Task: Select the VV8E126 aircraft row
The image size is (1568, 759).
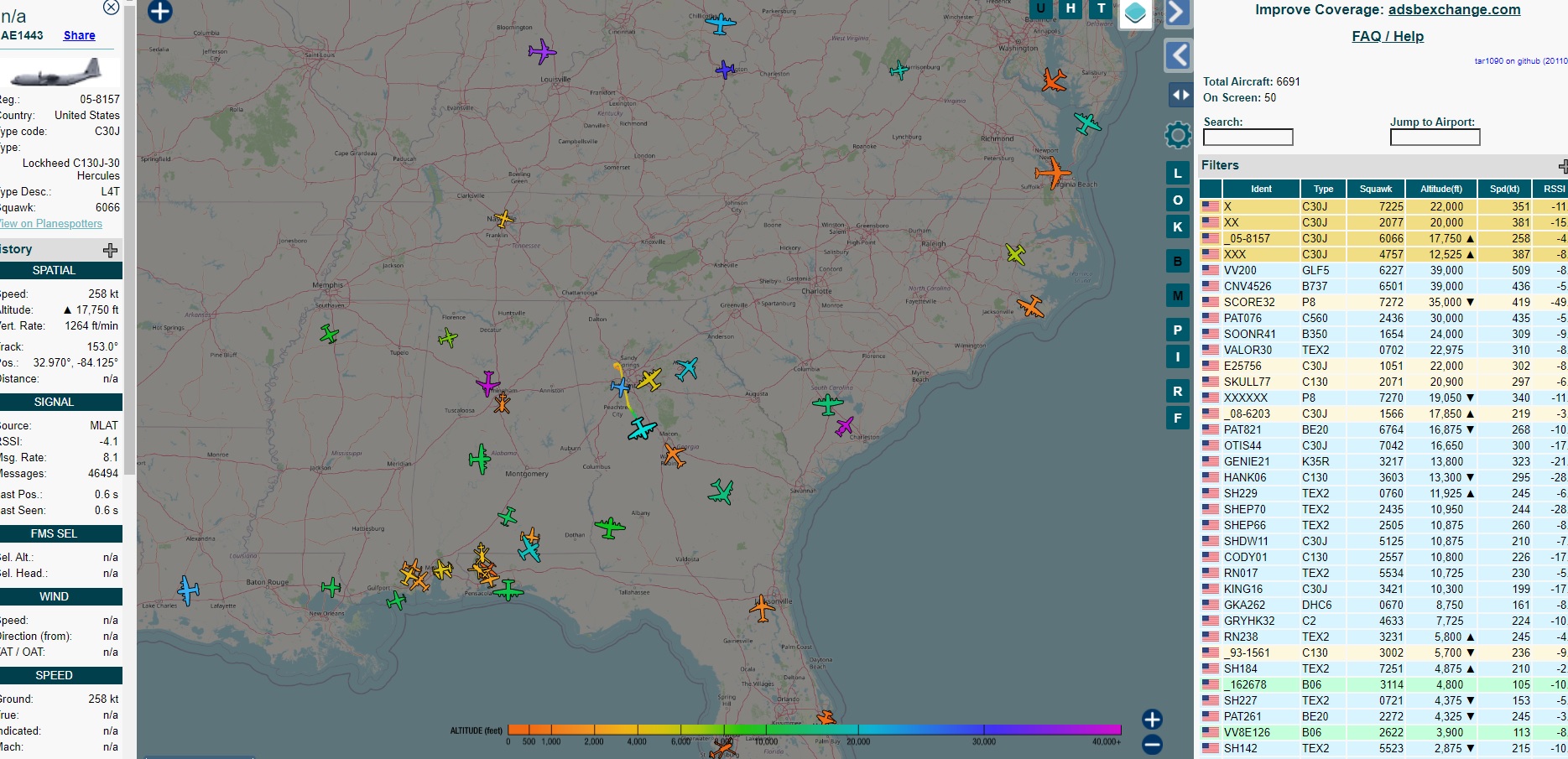Action: [x=1383, y=732]
